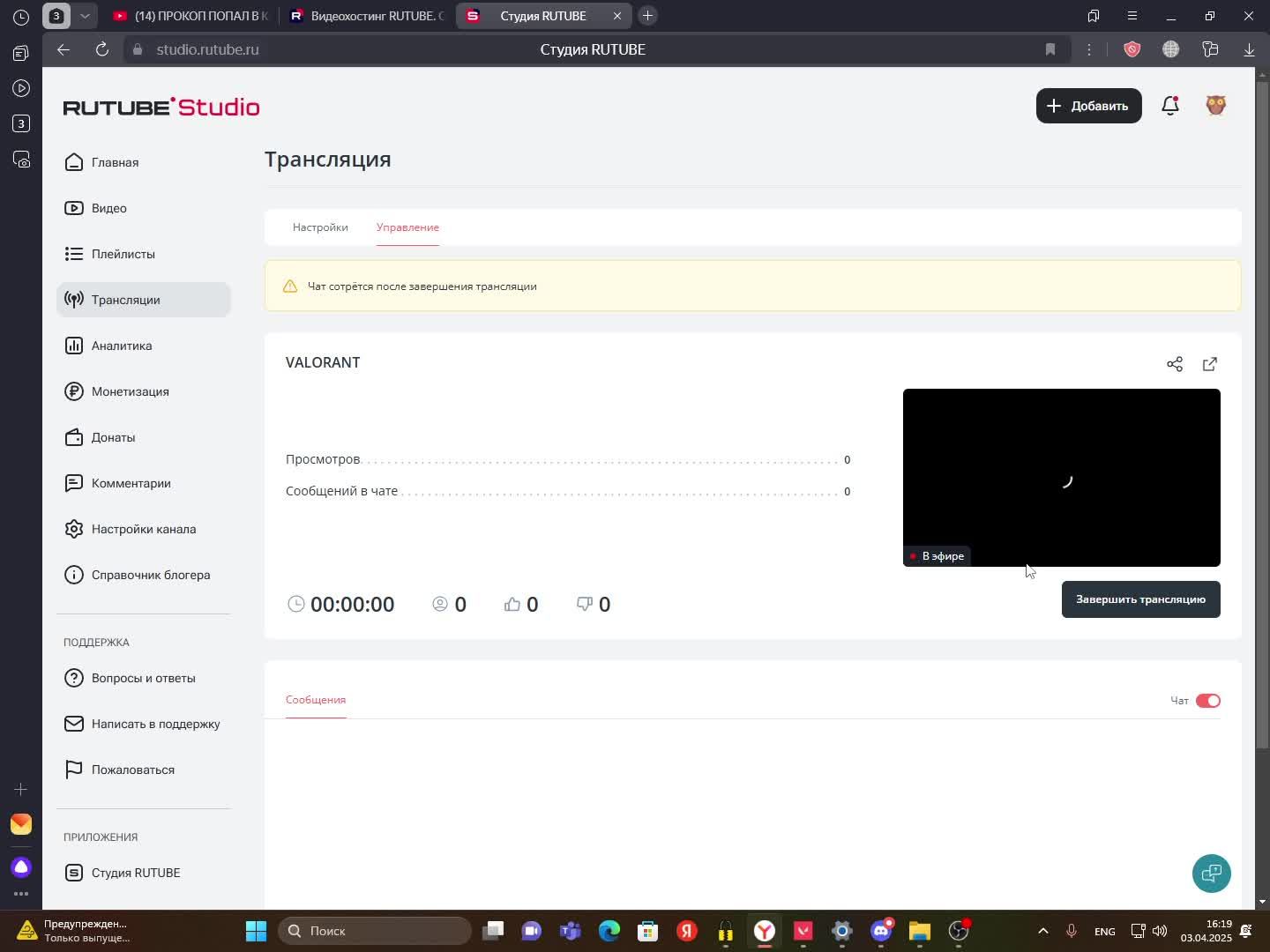The height and width of the screenshot is (952, 1270).
Task: Open the share stream icon
Action: pos(1174,364)
